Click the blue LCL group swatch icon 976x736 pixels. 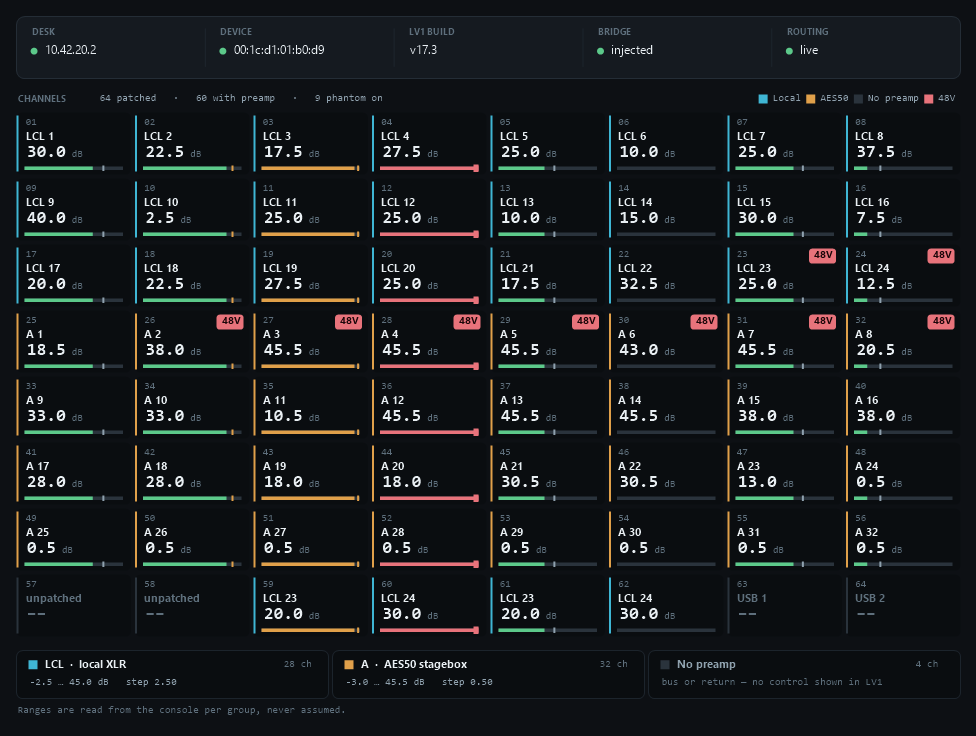point(34,665)
